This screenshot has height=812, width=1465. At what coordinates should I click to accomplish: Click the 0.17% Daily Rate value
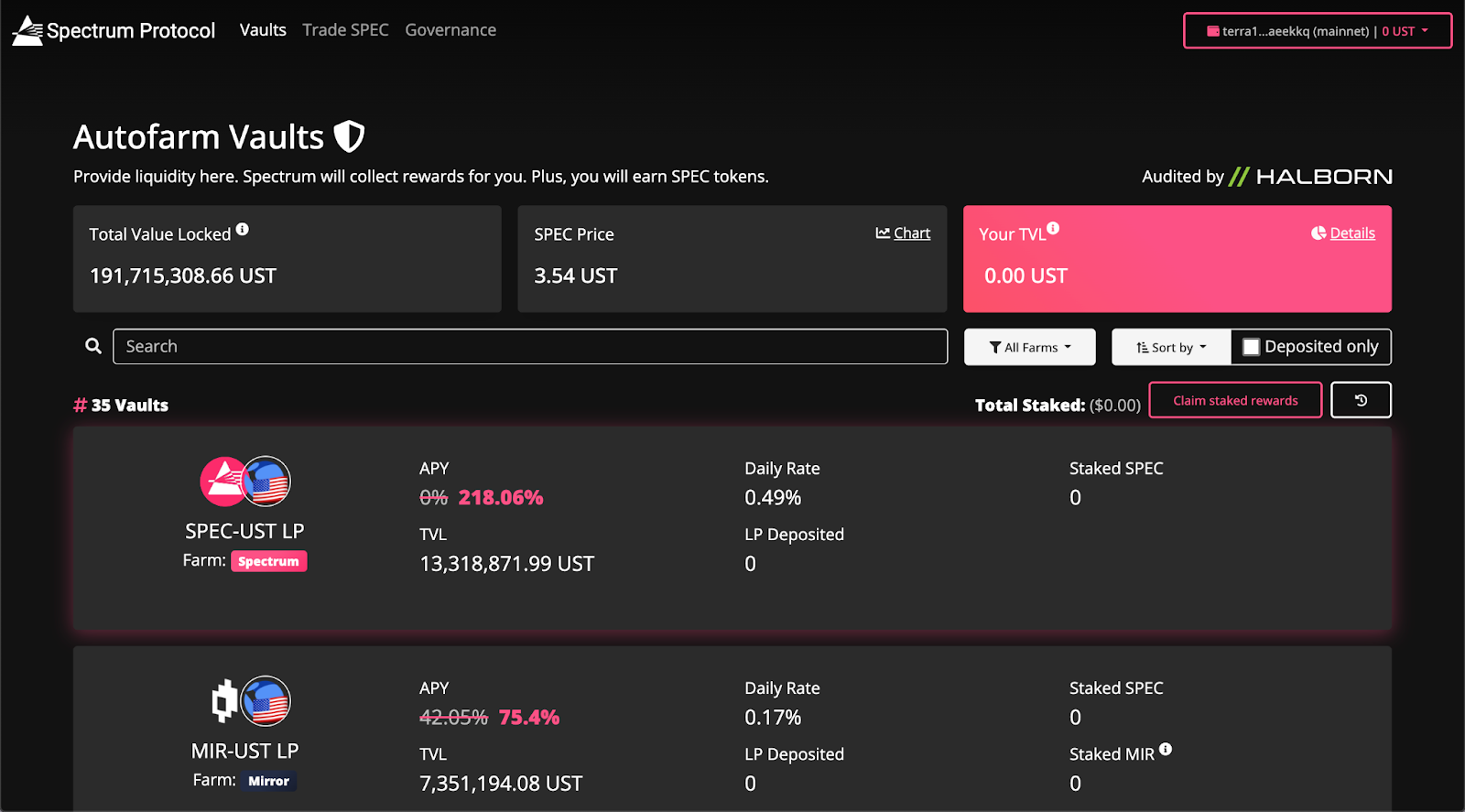tap(773, 718)
